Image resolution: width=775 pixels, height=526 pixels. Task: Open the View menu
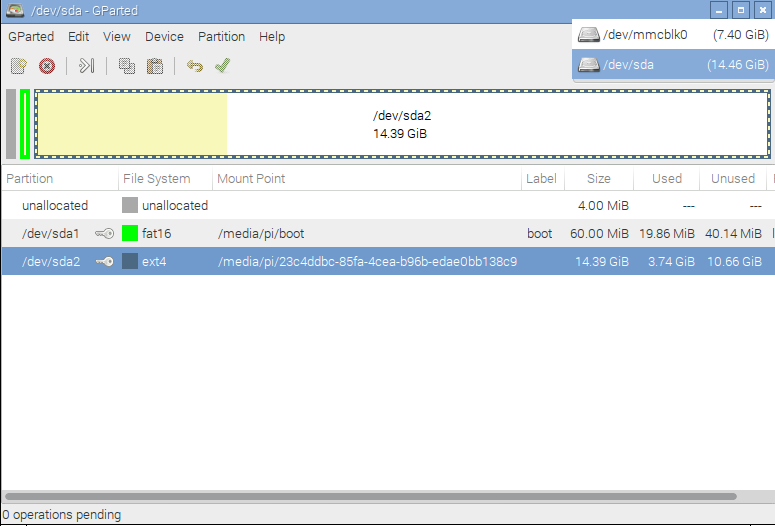coord(117,37)
